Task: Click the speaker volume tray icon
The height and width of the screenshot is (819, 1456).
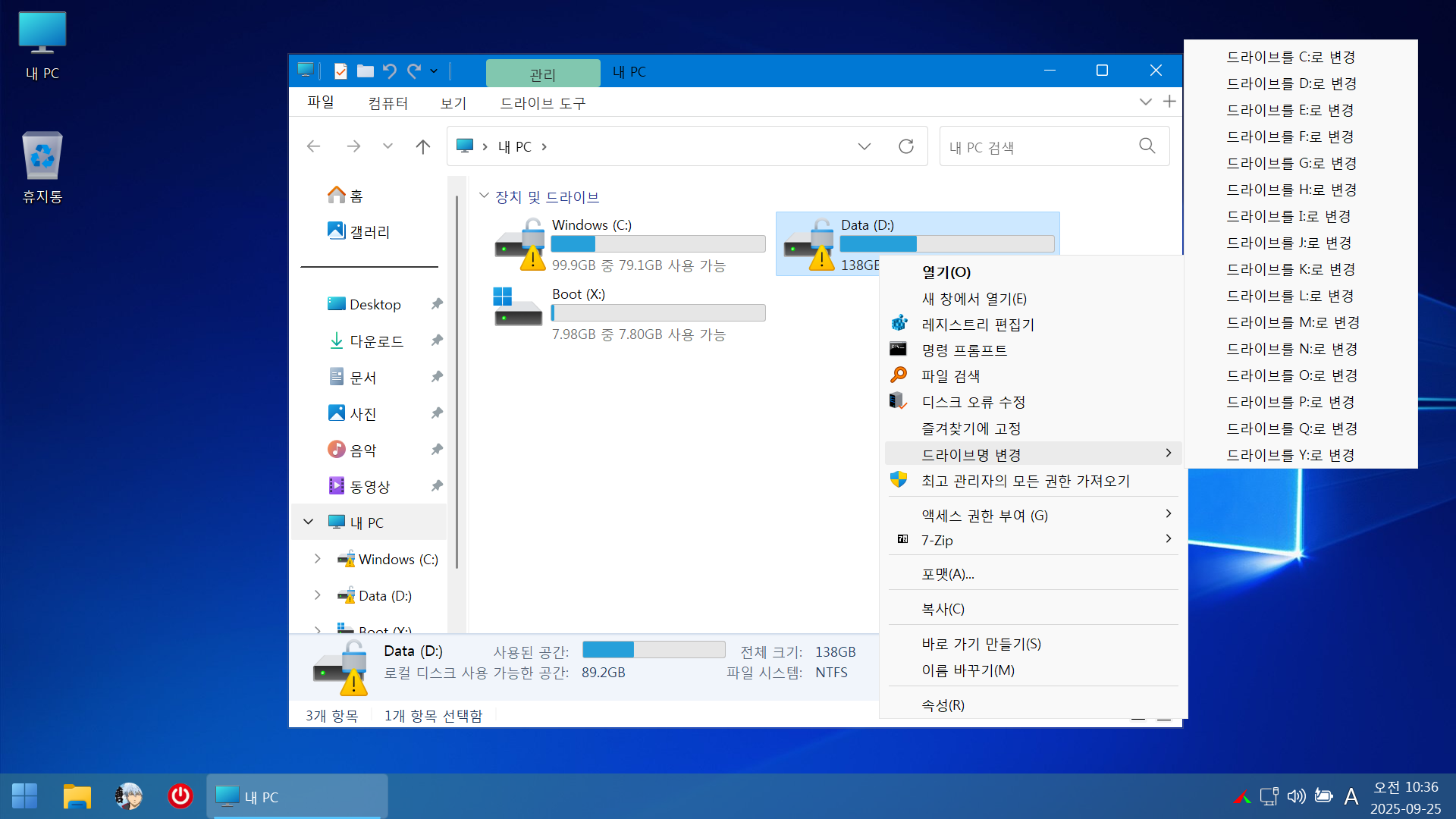Action: (x=1296, y=796)
